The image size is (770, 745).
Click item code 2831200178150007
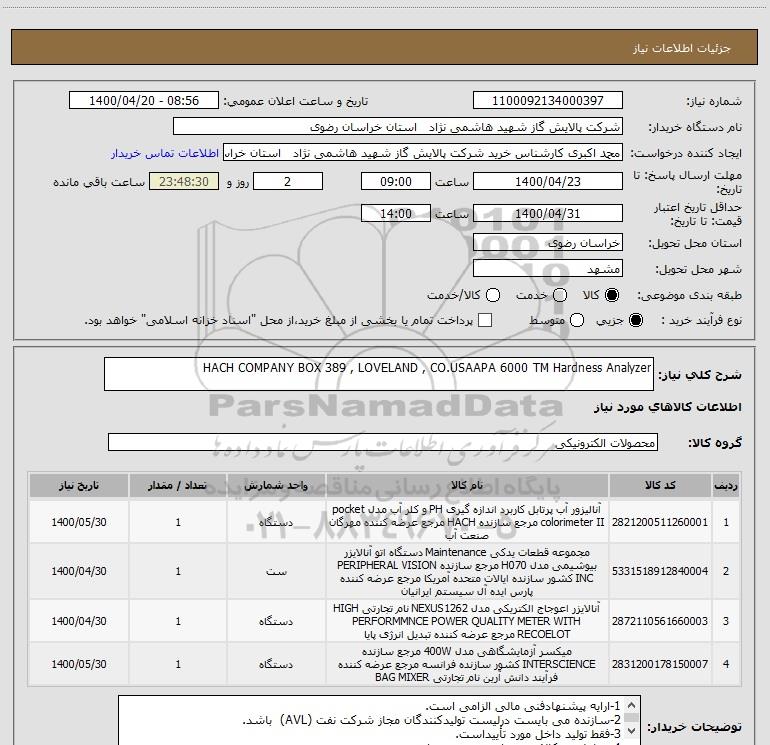point(660,664)
